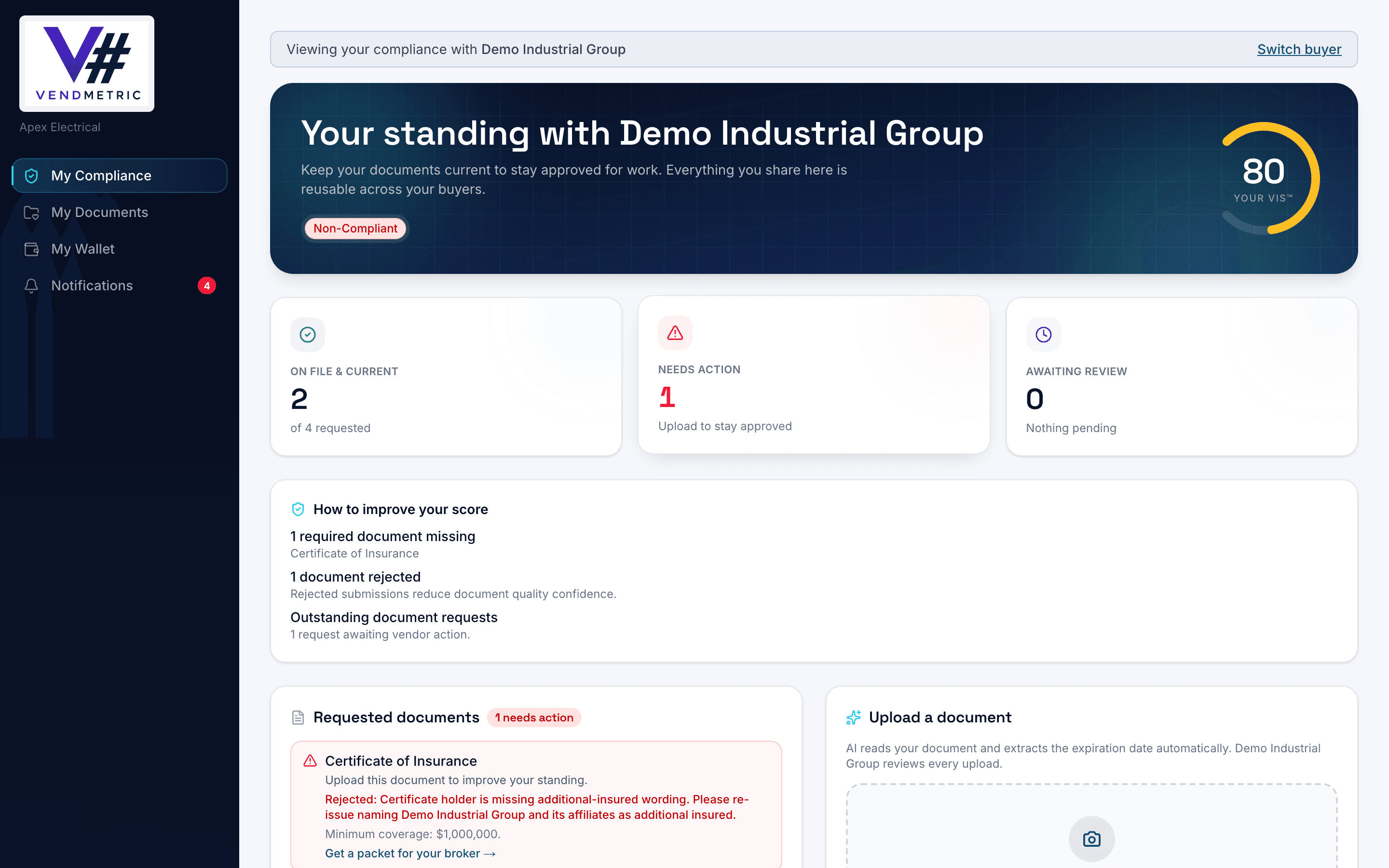Click the camera icon in upload area
The width and height of the screenshot is (1389, 868).
pyautogui.click(x=1092, y=839)
